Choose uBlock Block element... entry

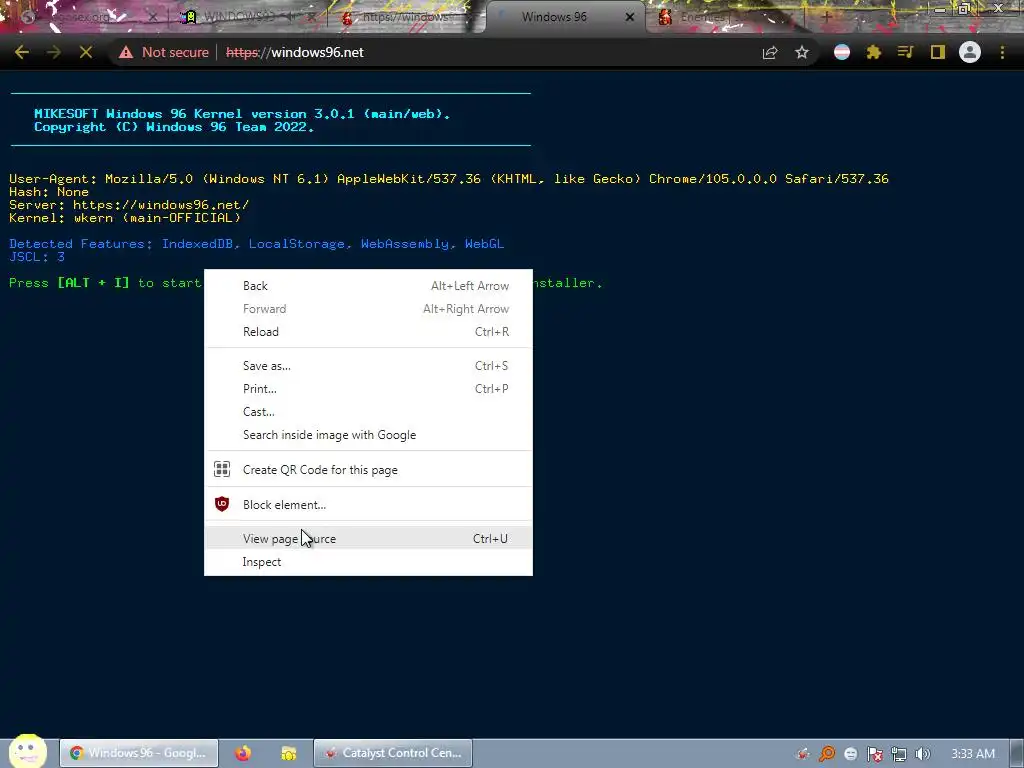(x=368, y=504)
